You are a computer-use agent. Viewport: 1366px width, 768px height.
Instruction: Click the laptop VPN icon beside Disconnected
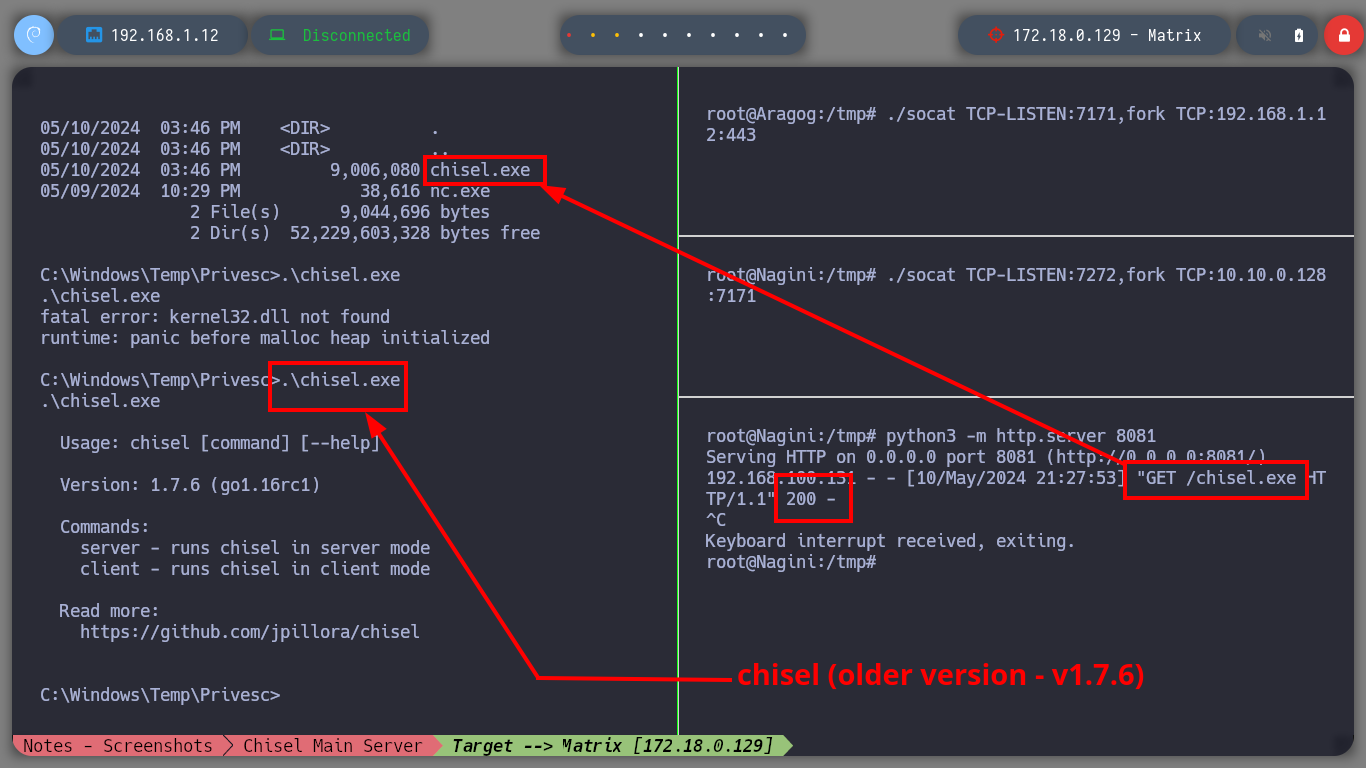tap(280, 35)
